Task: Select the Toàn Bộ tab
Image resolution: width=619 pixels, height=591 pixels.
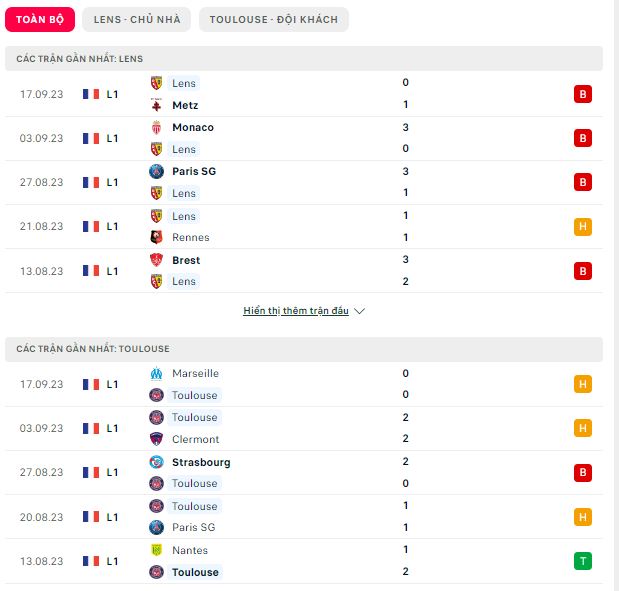Action: (x=40, y=19)
